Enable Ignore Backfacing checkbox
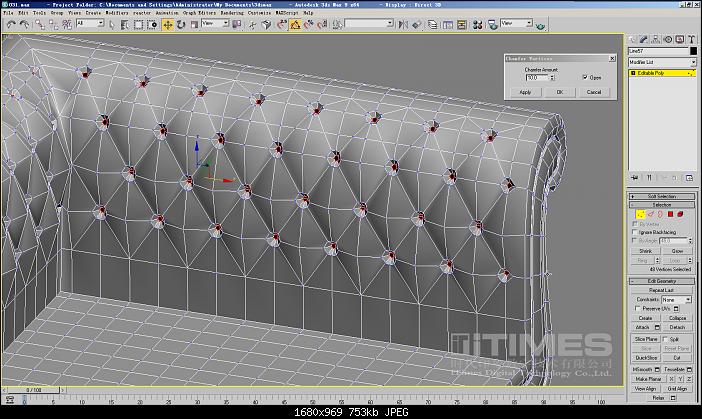Screen dimensions: 702x419 [635, 232]
